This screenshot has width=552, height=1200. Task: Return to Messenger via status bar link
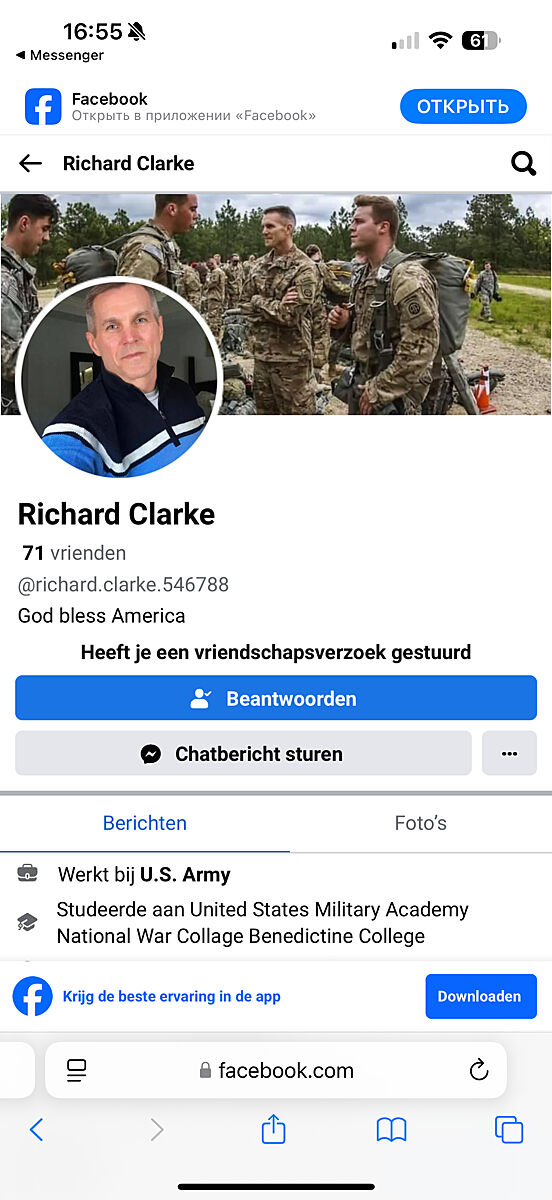pos(59,56)
